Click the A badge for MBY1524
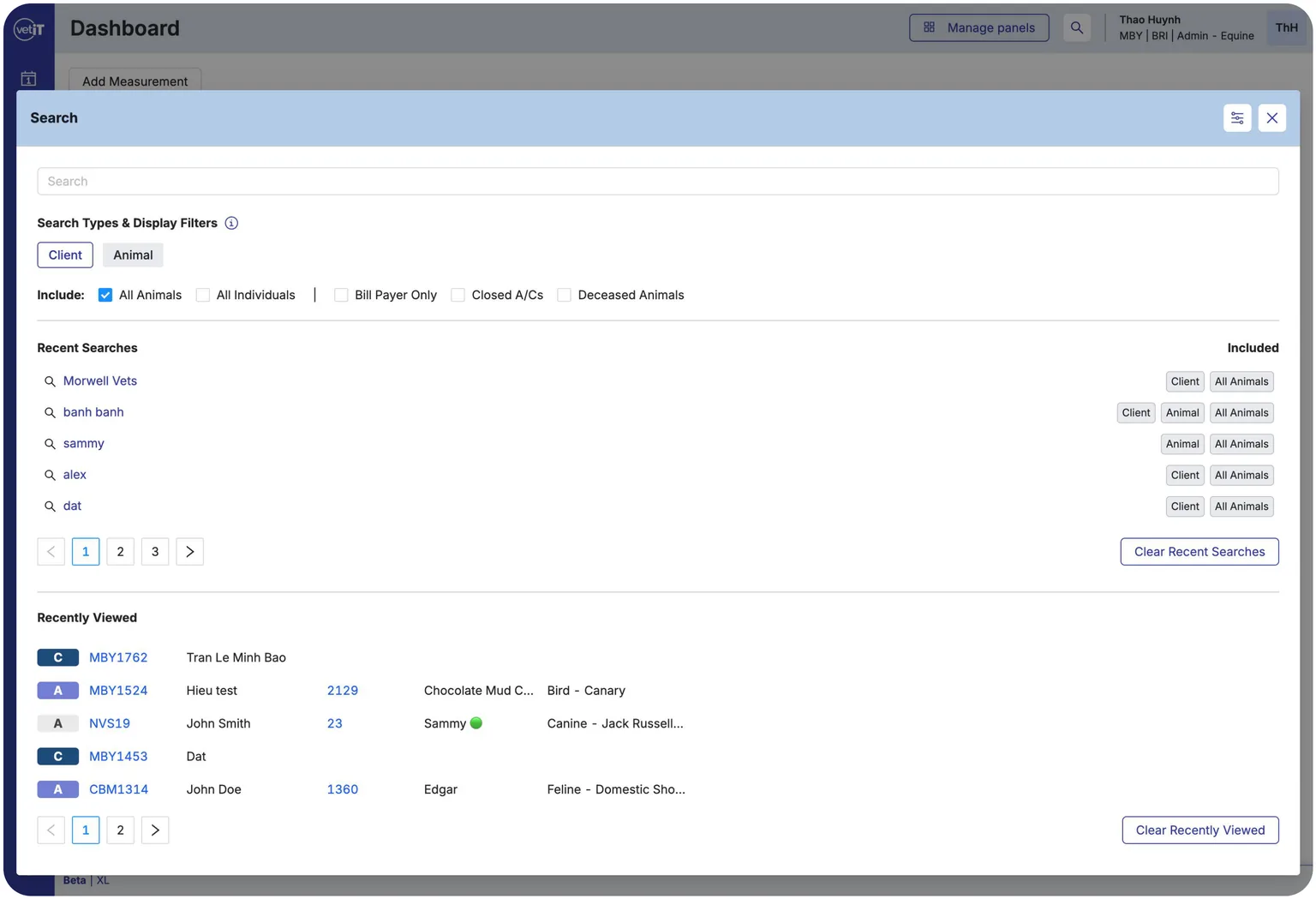The width and height of the screenshot is (1316, 899). [58, 691]
